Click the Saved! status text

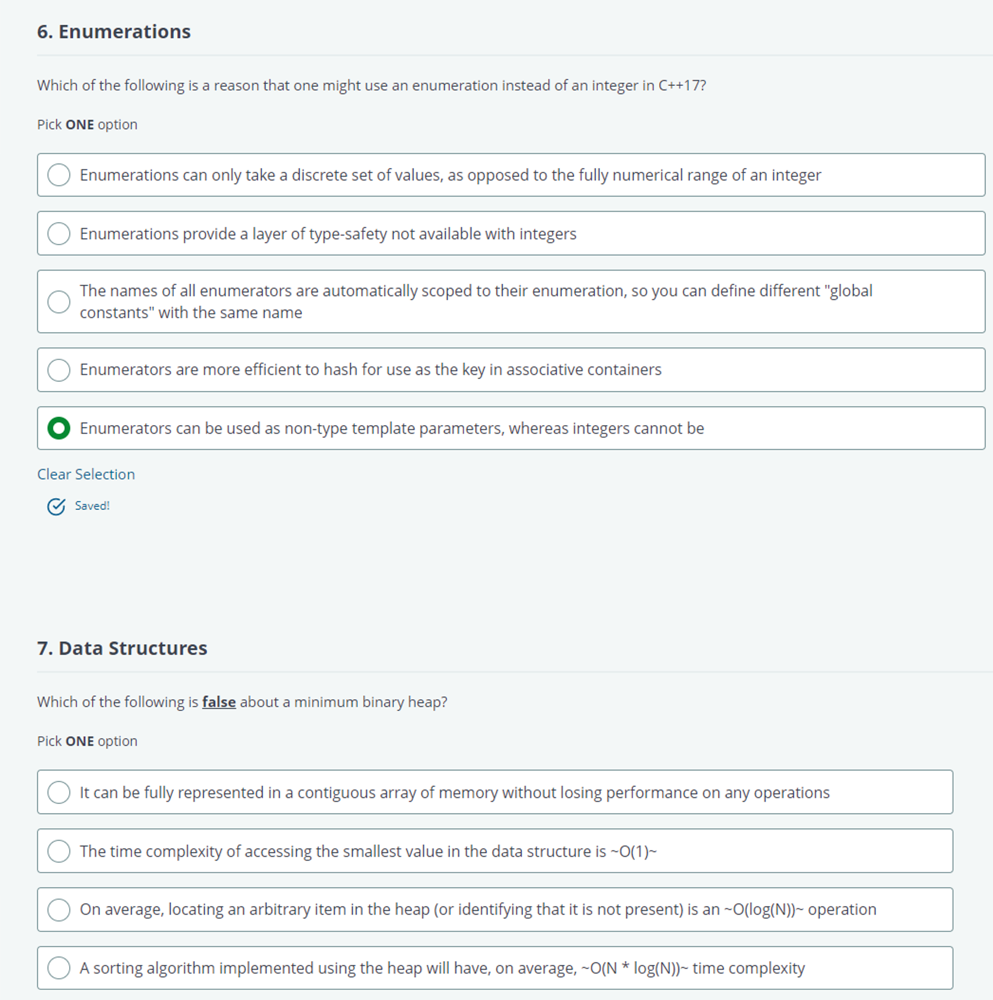[x=92, y=506]
